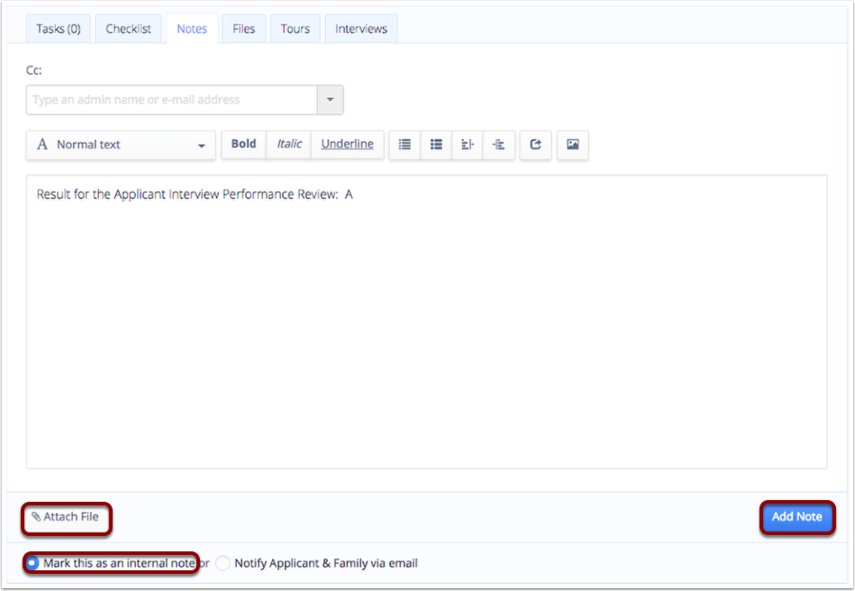Screen dimensions: 855x591
Task: Insert an ordered numbered list
Action: click(436, 144)
